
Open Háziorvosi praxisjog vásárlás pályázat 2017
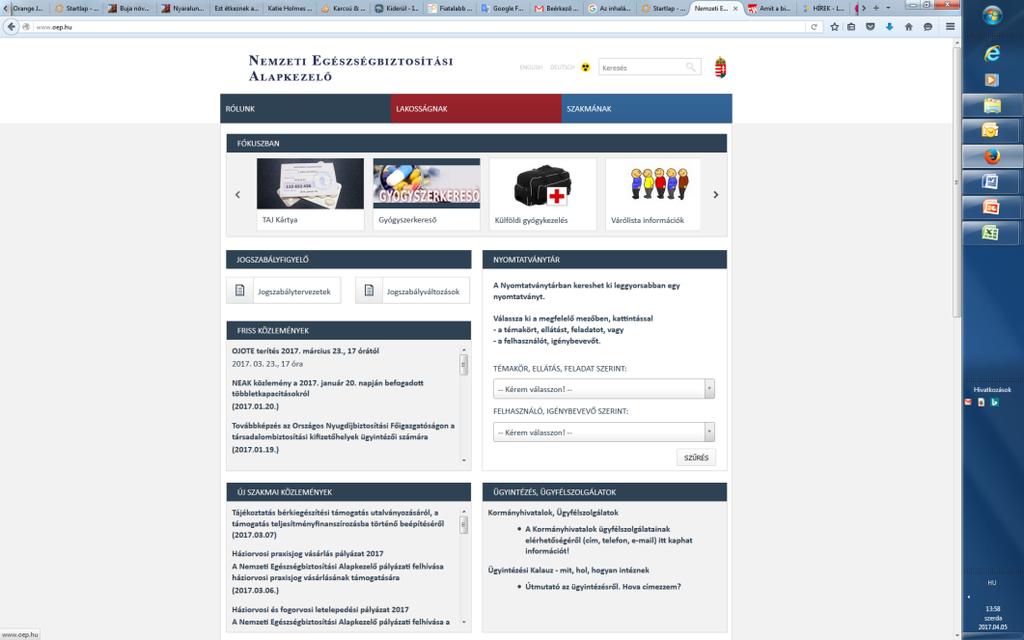(x=308, y=553)
